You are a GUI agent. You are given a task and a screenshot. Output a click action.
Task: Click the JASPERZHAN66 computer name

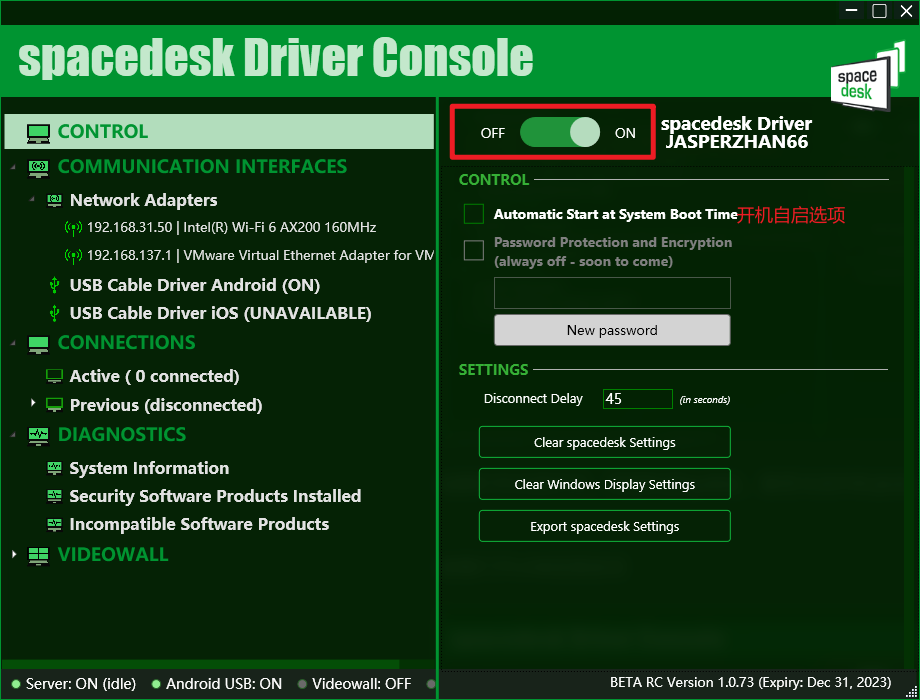[x=736, y=142]
